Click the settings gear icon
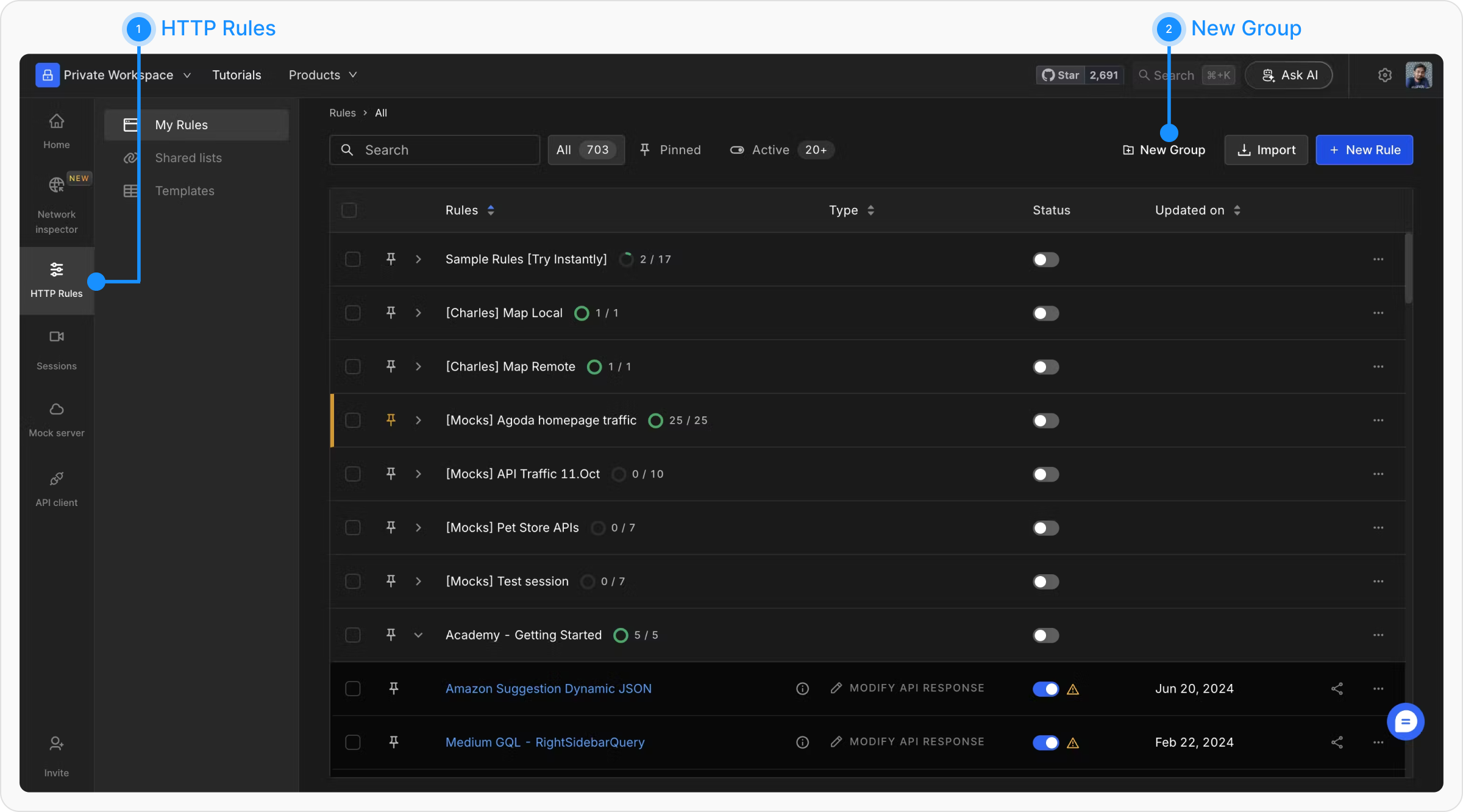Image resolution: width=1463 pixels, height=812 pixels. [x=1384, y=75]
